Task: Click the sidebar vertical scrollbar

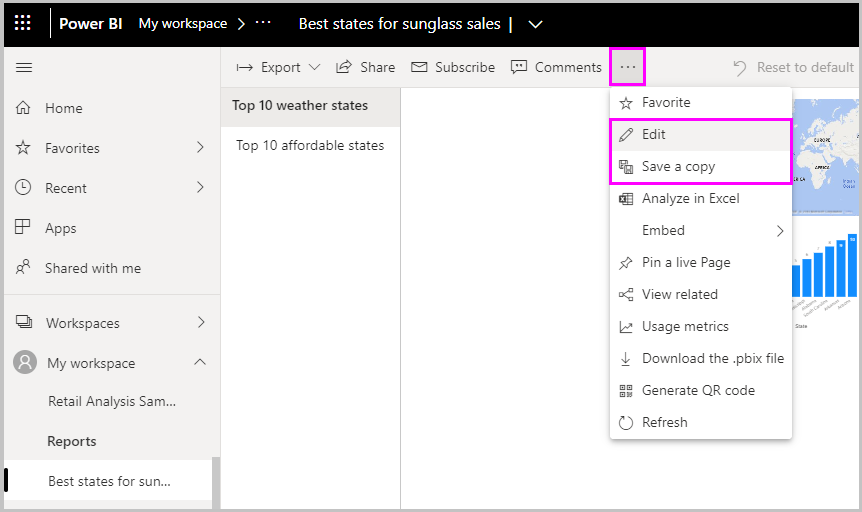Action: point(216,482)
